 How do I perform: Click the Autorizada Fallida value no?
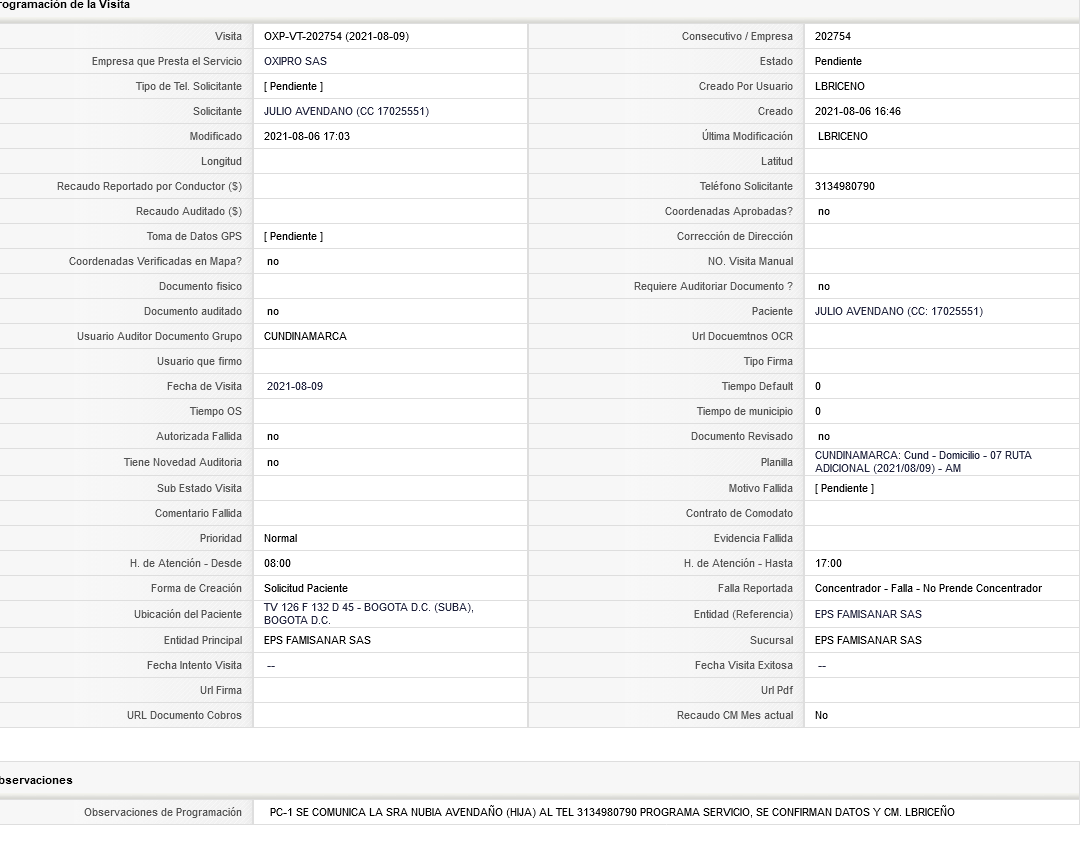point(273,436)
